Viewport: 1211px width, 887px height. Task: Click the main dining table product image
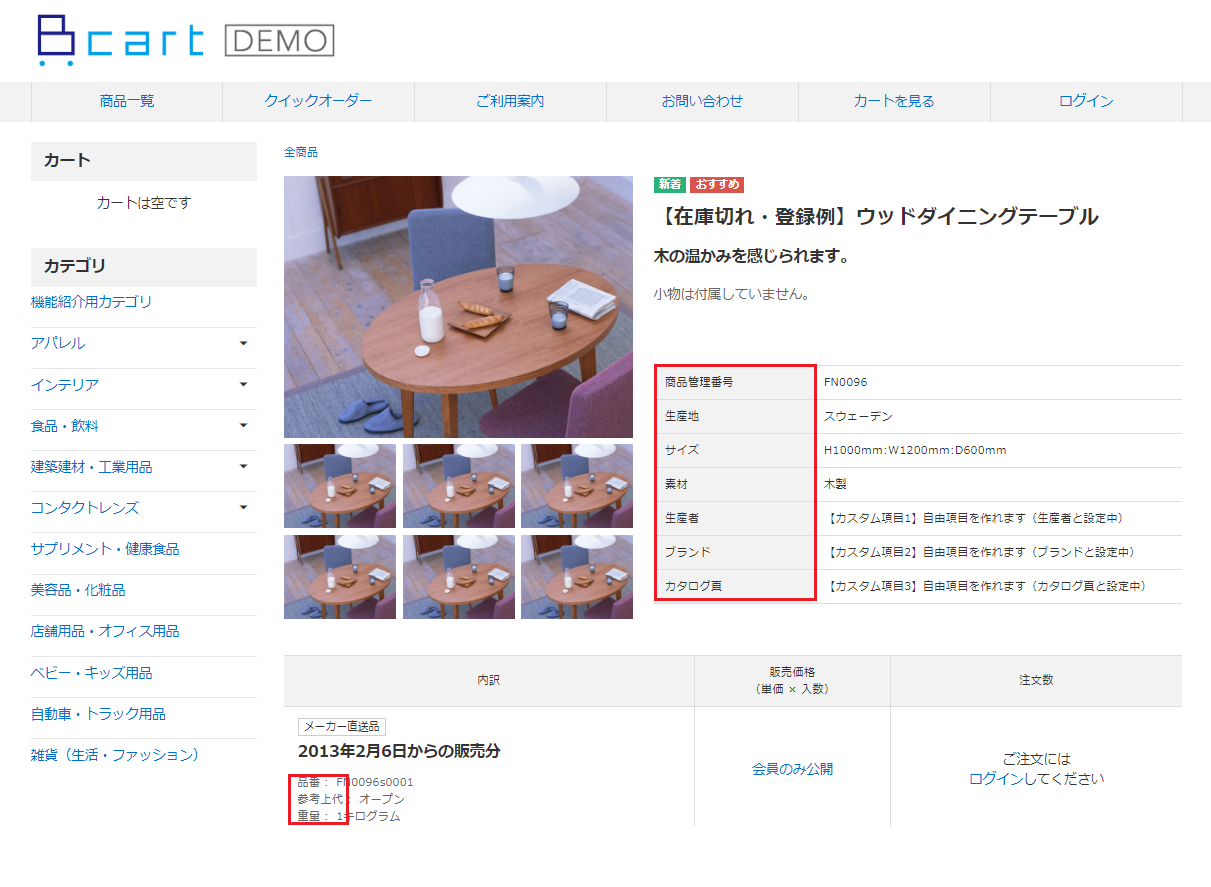click(458, 307)
